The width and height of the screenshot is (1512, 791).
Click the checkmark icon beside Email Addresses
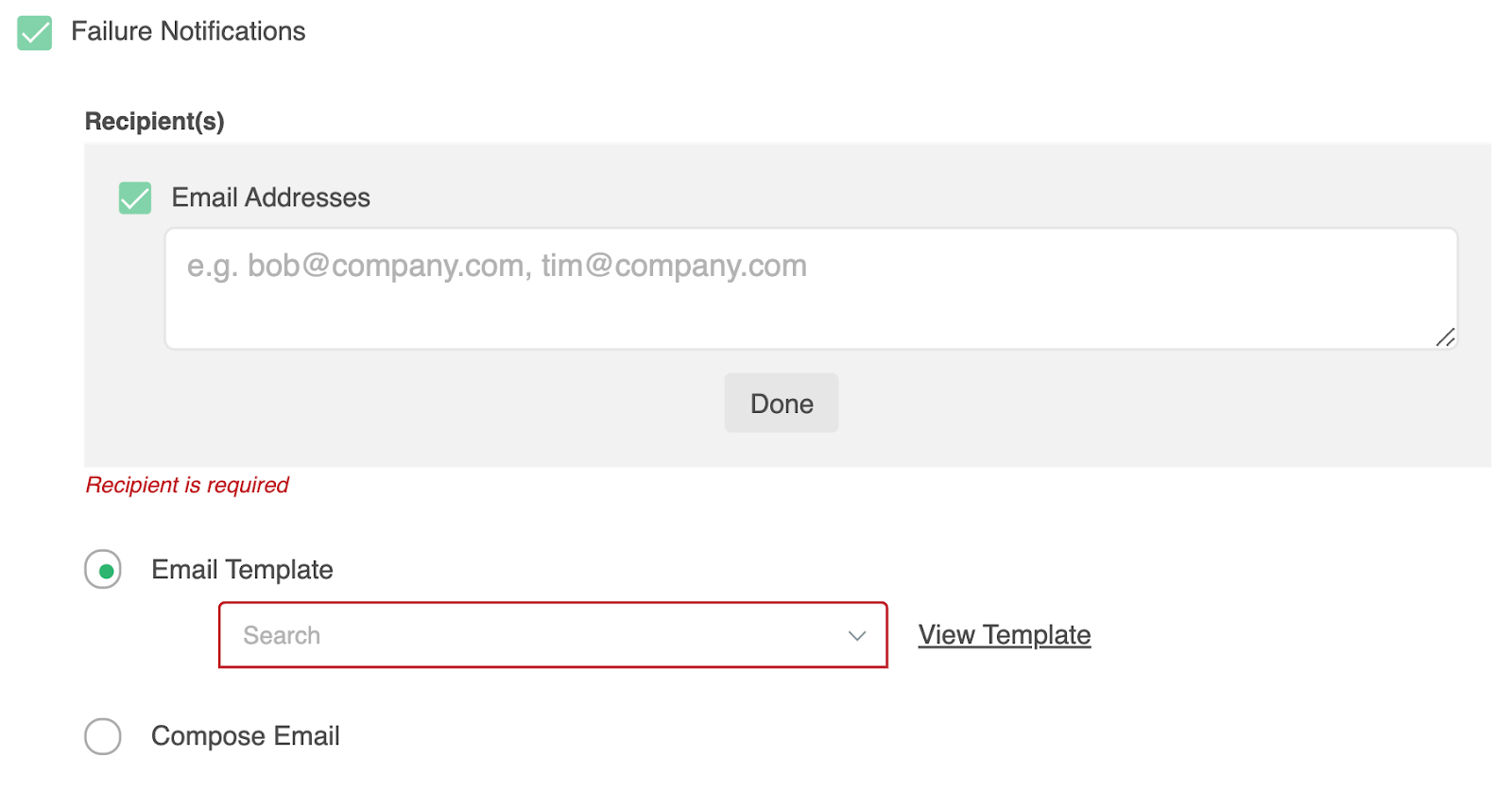(135, 198)
